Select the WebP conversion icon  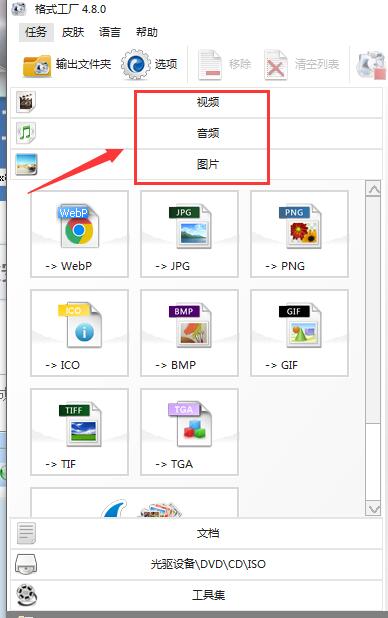pos(79,226)
